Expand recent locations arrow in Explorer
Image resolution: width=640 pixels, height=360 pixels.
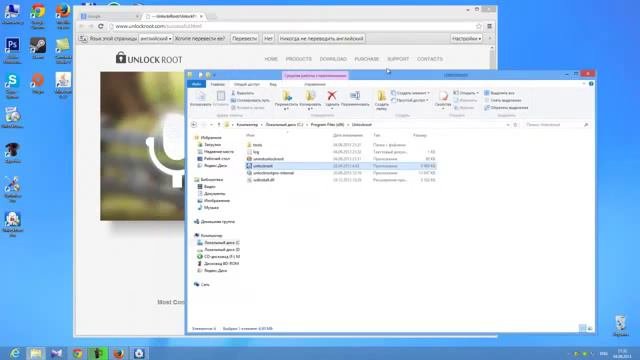[211, 124]
